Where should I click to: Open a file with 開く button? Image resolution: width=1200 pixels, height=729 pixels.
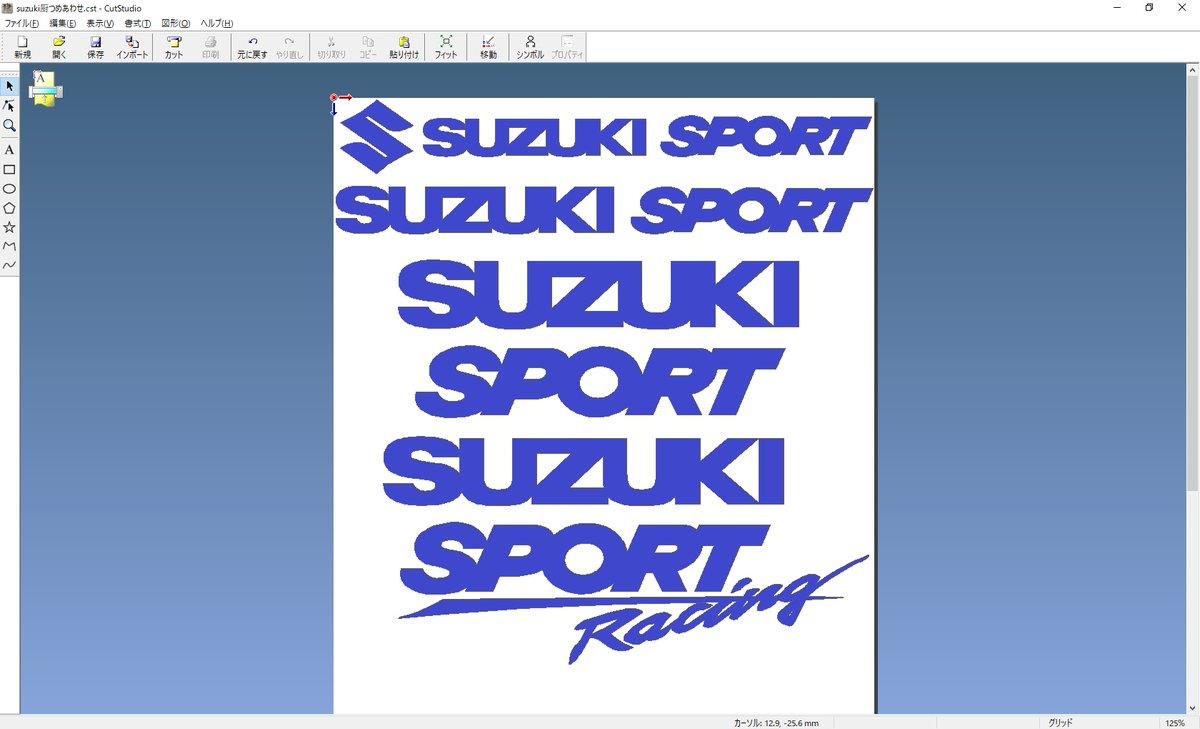tap(59, 47)
